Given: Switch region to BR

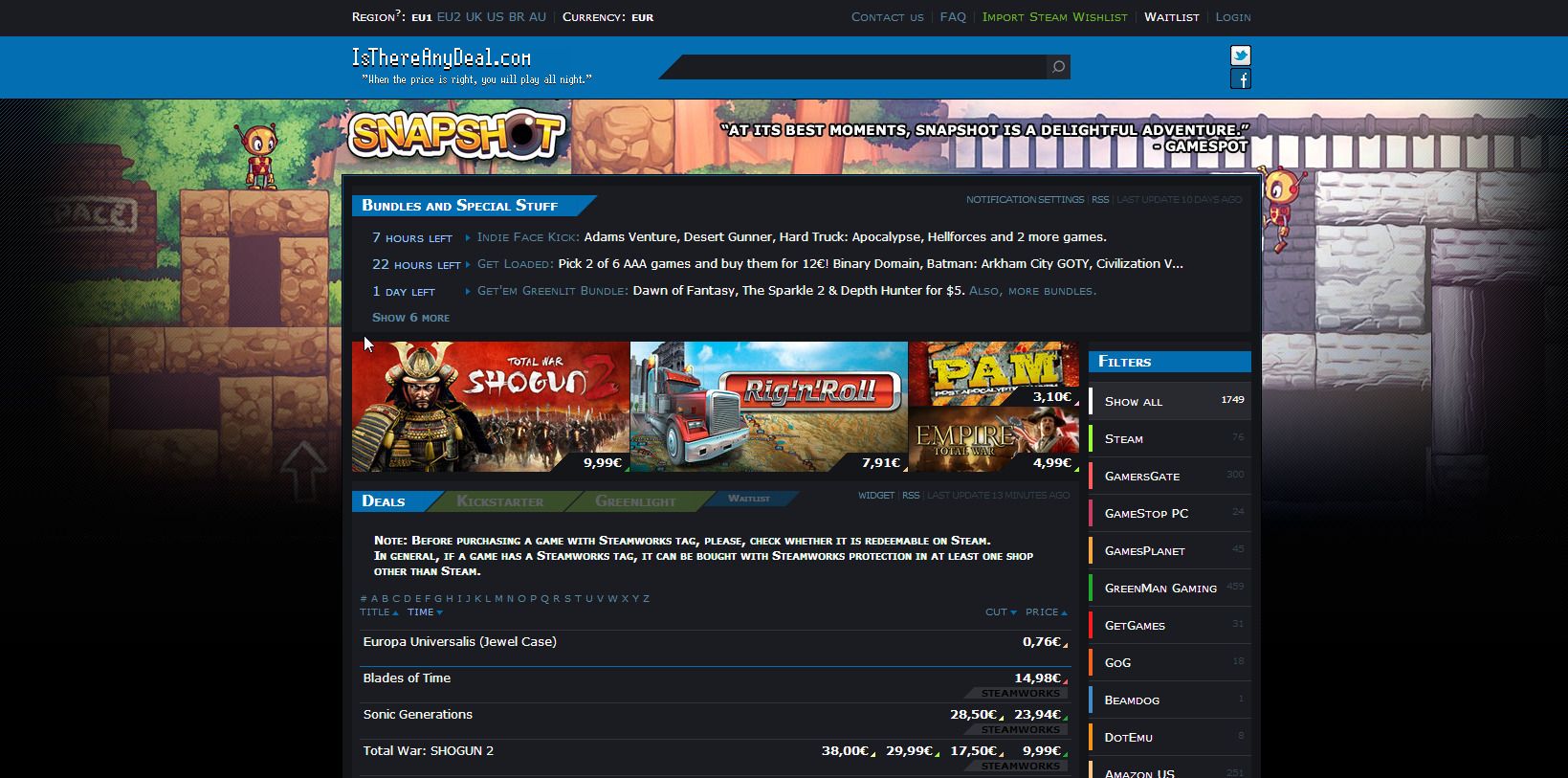Looking at the screenshot, I should point(517,17).
